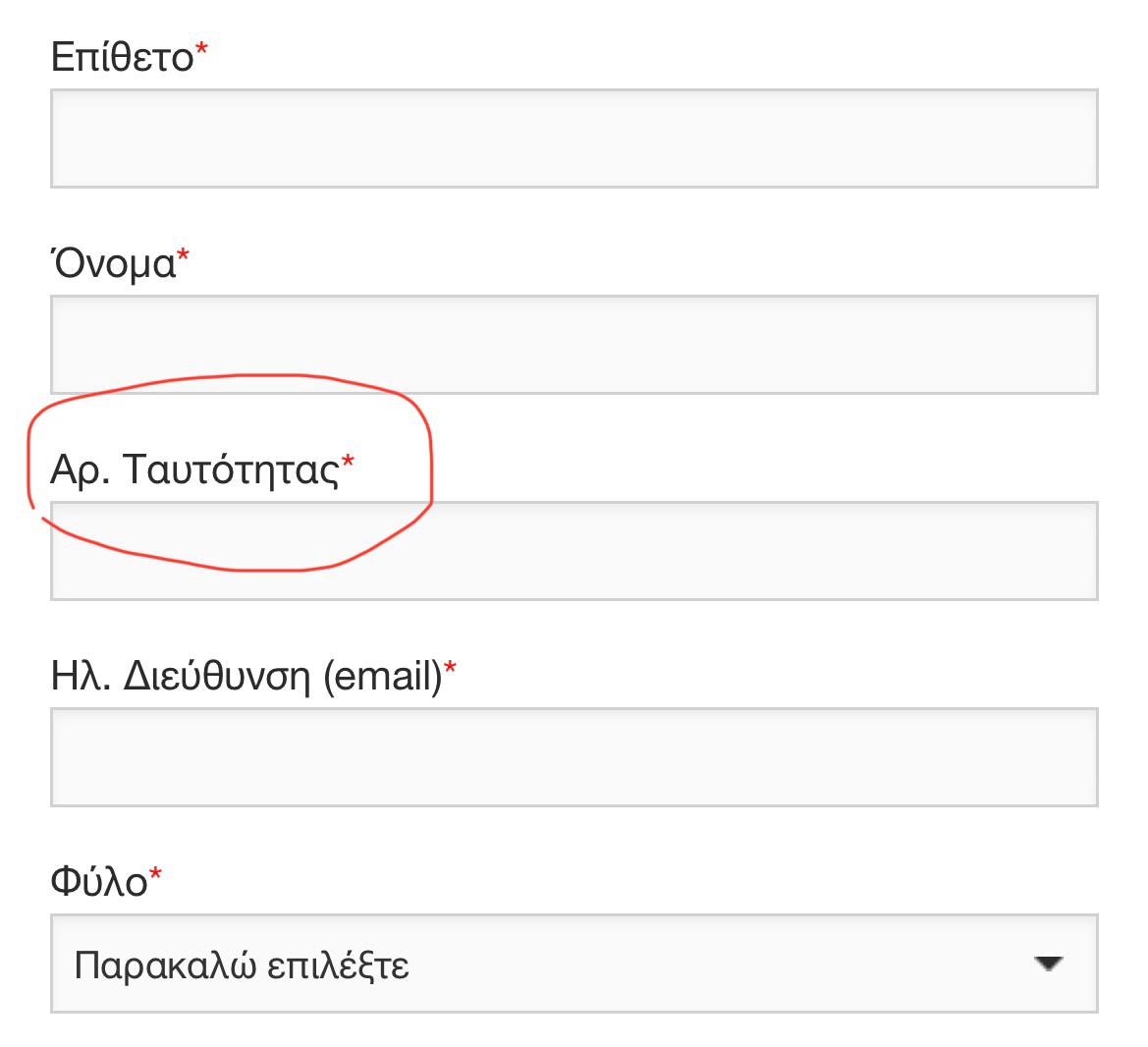Click the Επίθετο text input field

(x=574, y=138)
